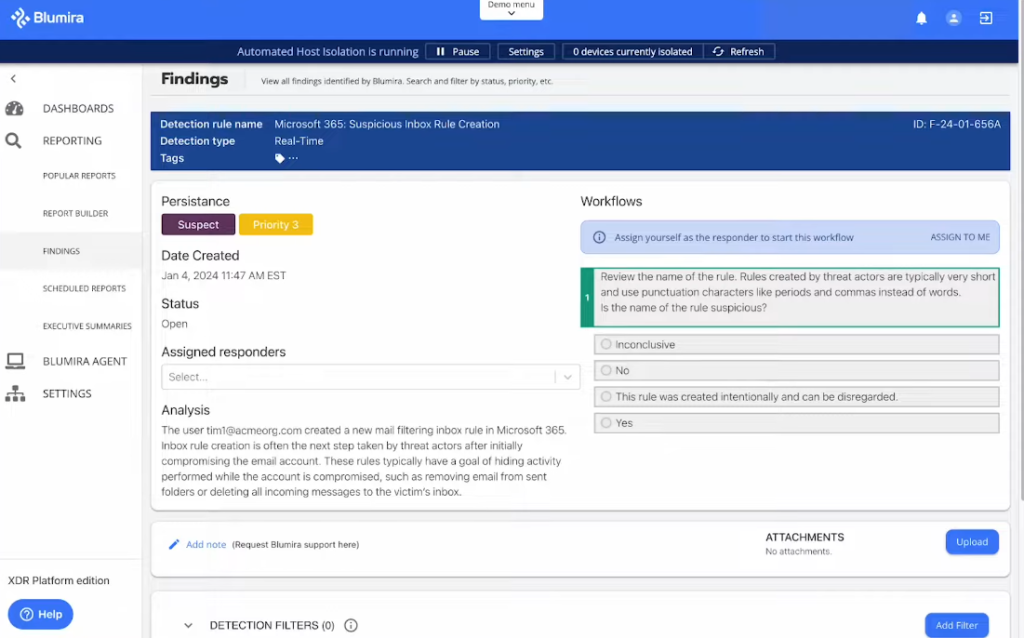Collapse the sidebar with back chevron

(13, 78)
